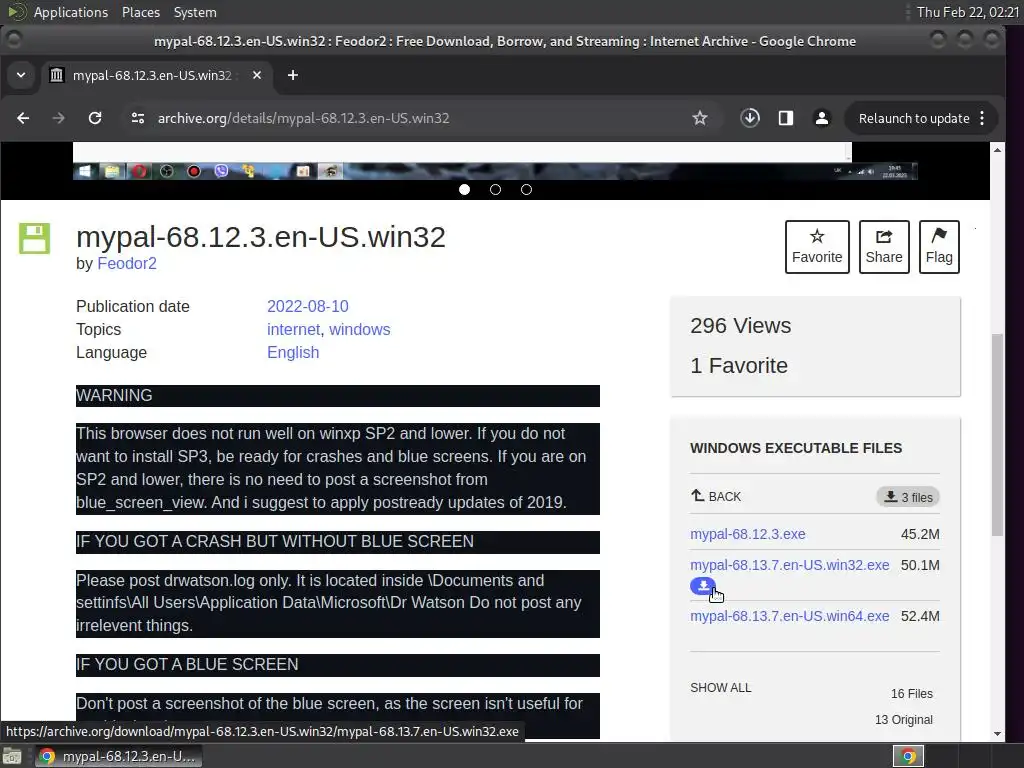Open the 2022-08-10 publication date link
1024x768 pixels.
click(x=308, y=306)
